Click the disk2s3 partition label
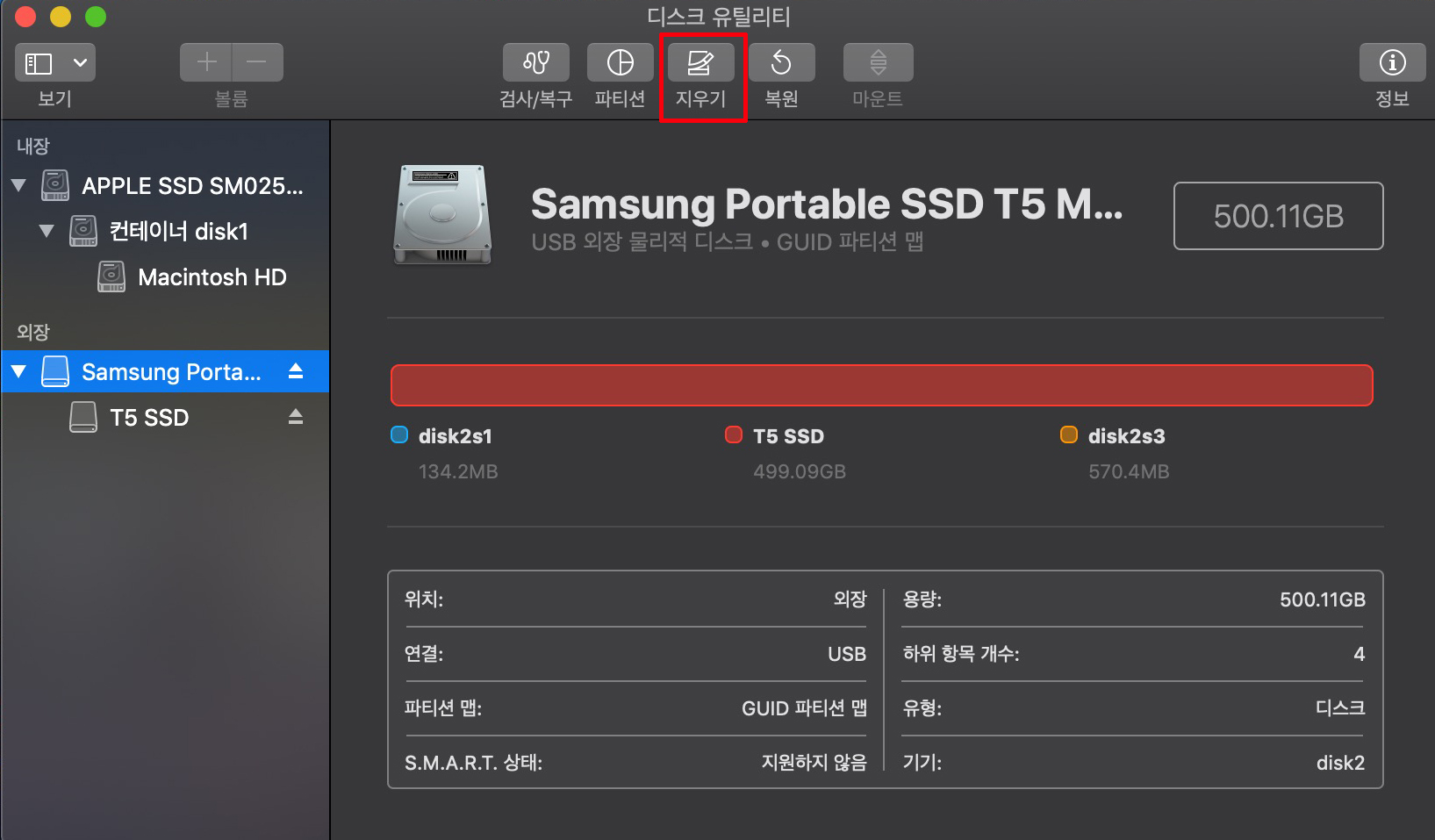This screenshot has height=840, width=1435. [1127, 436]
